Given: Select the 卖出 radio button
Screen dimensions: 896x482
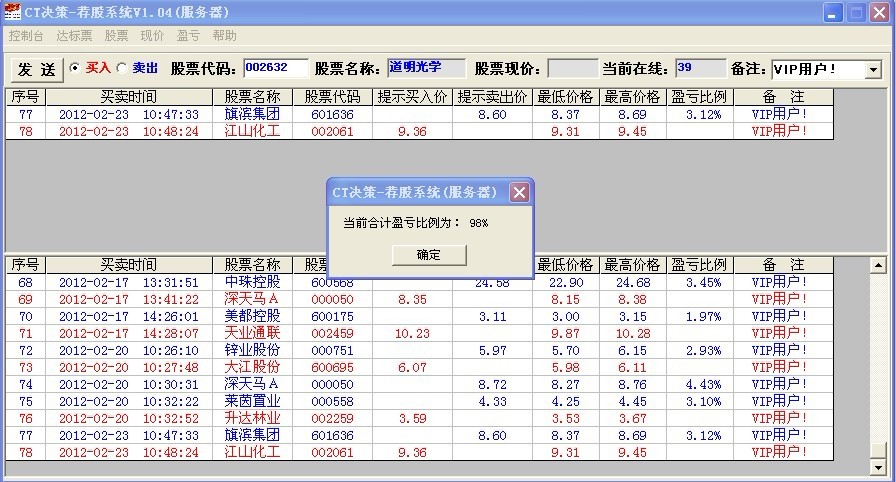Looking at the screenshot, I should 121,68.
